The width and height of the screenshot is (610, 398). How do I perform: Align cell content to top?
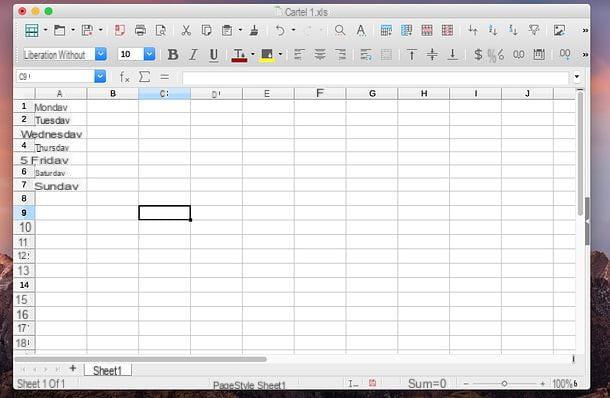(x=412, y=54)
